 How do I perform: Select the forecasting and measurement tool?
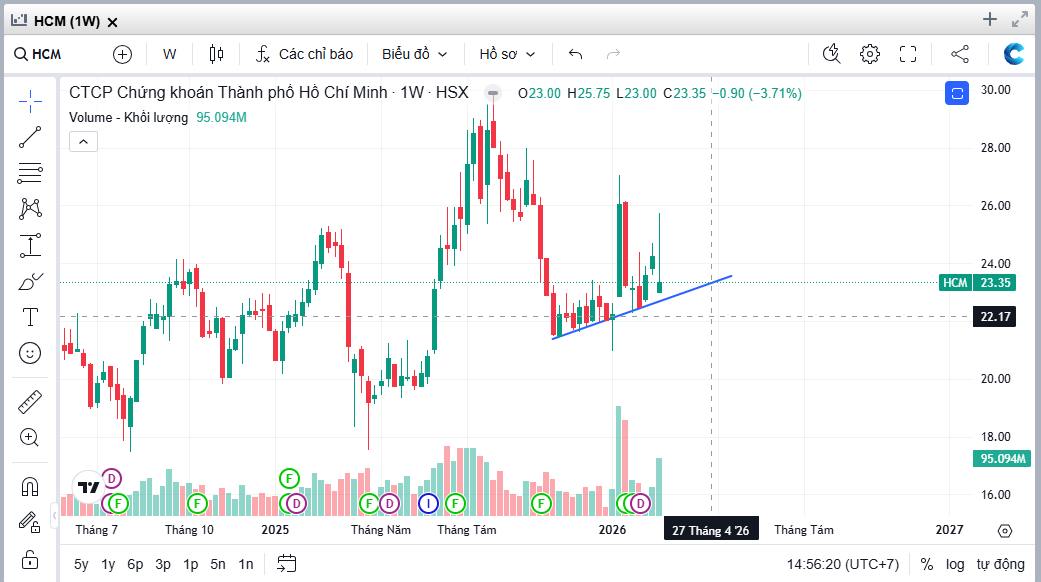30,246
